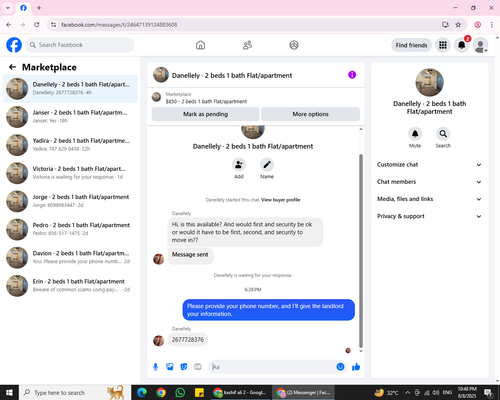
Task: Click Windows taskbar search box
Action: click(74, 393)
